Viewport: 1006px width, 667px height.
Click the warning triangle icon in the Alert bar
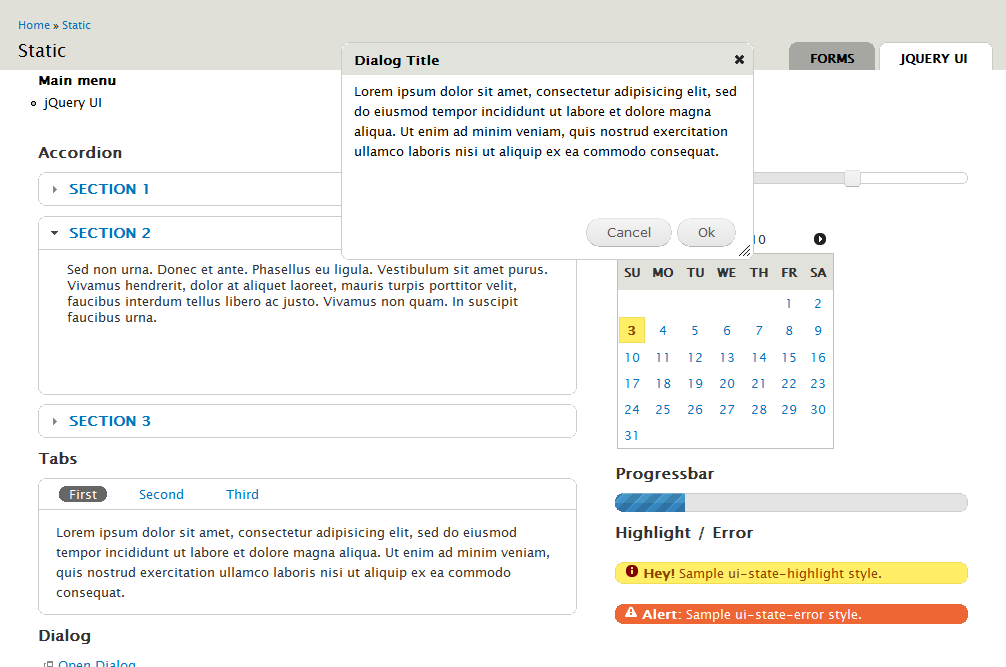(x=630, y=613)
